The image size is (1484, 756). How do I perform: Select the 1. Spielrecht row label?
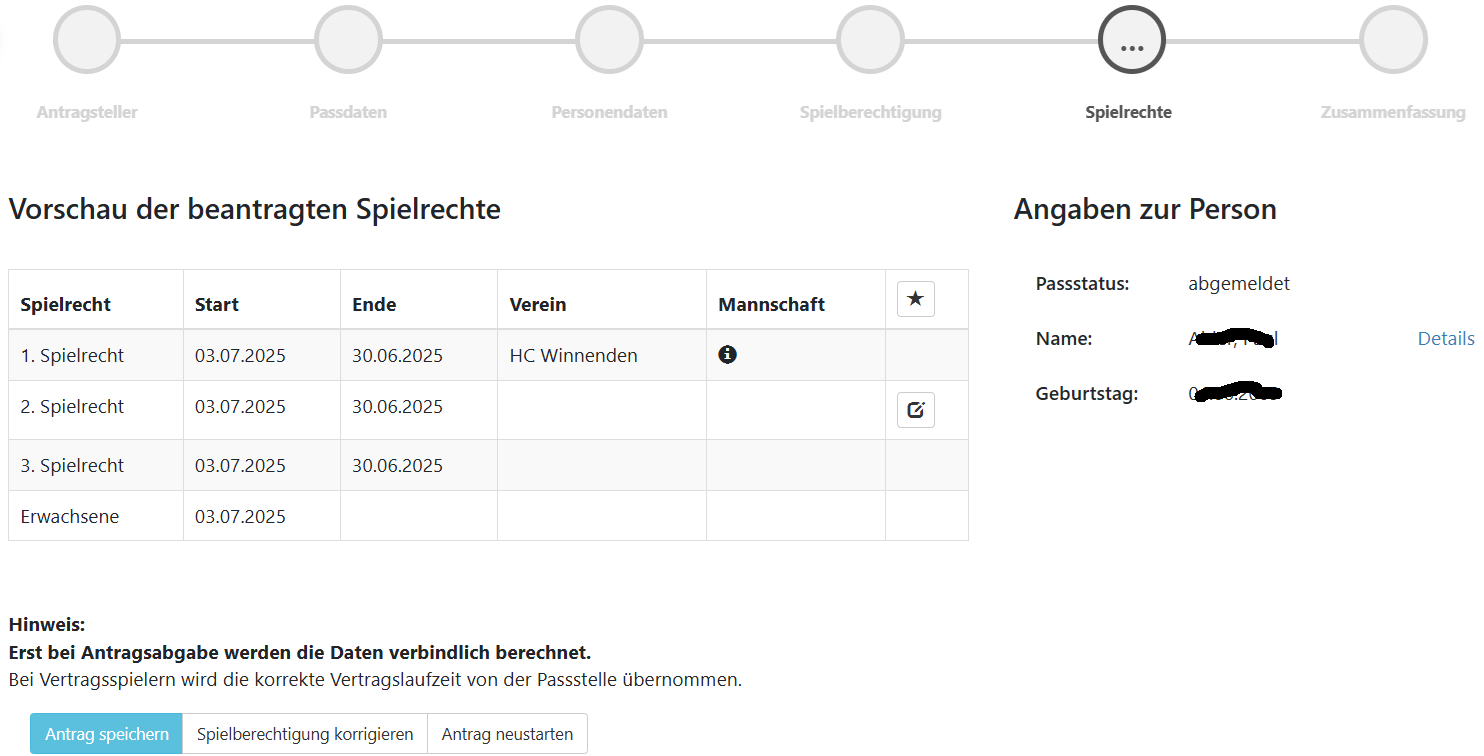coord(72,356)
